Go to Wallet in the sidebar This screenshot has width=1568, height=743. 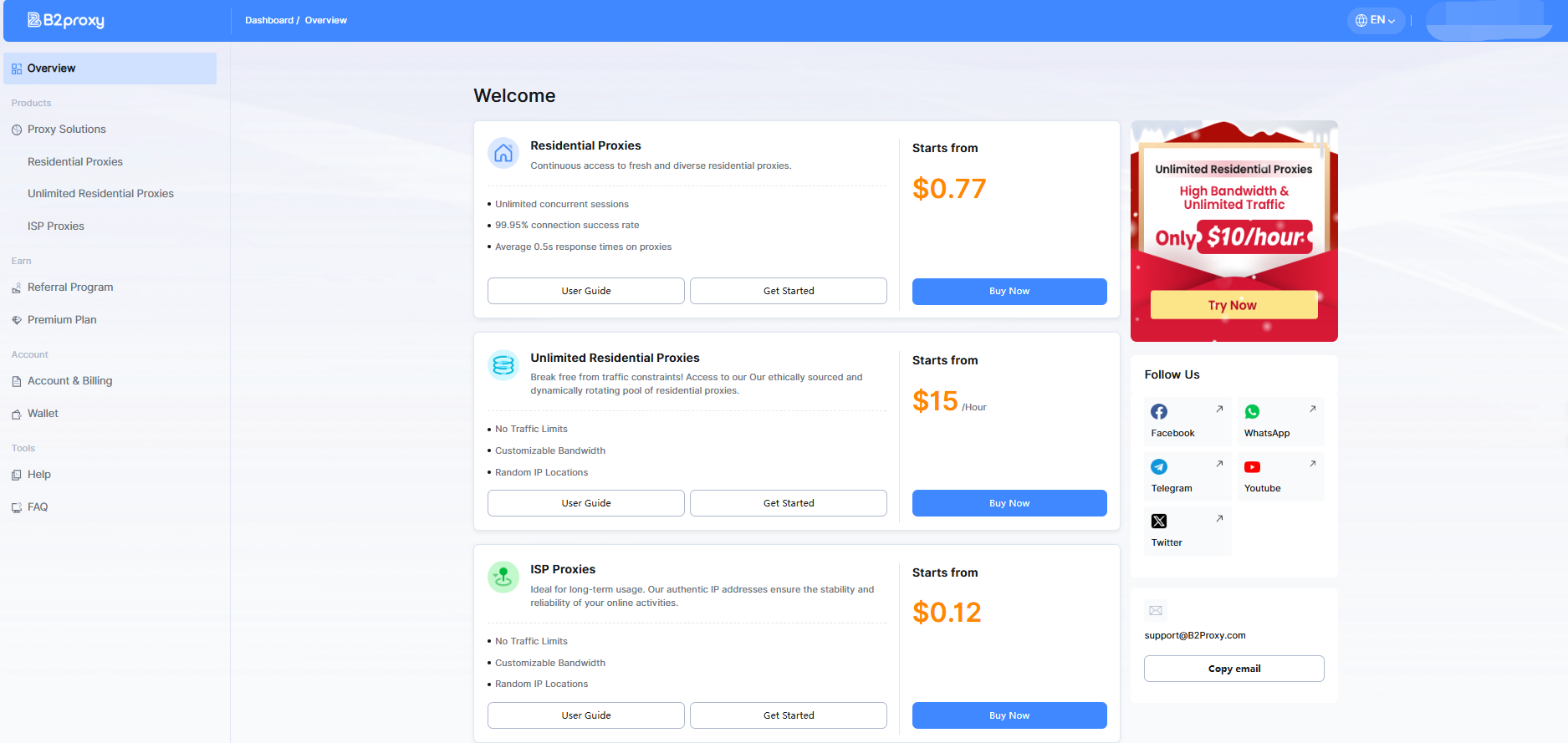coord(43,414)
